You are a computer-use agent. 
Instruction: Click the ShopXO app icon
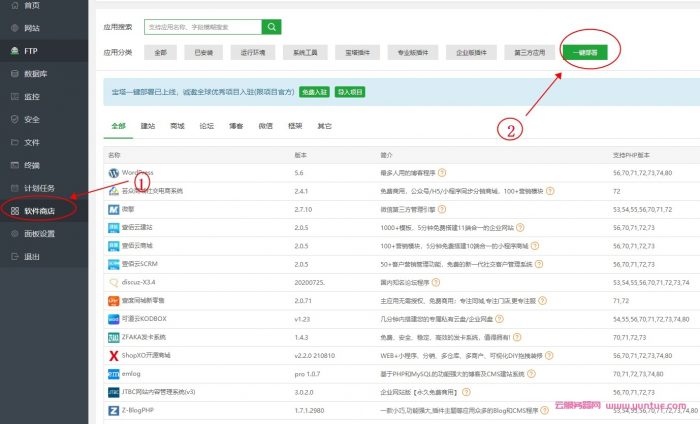[x=113, y=355]
